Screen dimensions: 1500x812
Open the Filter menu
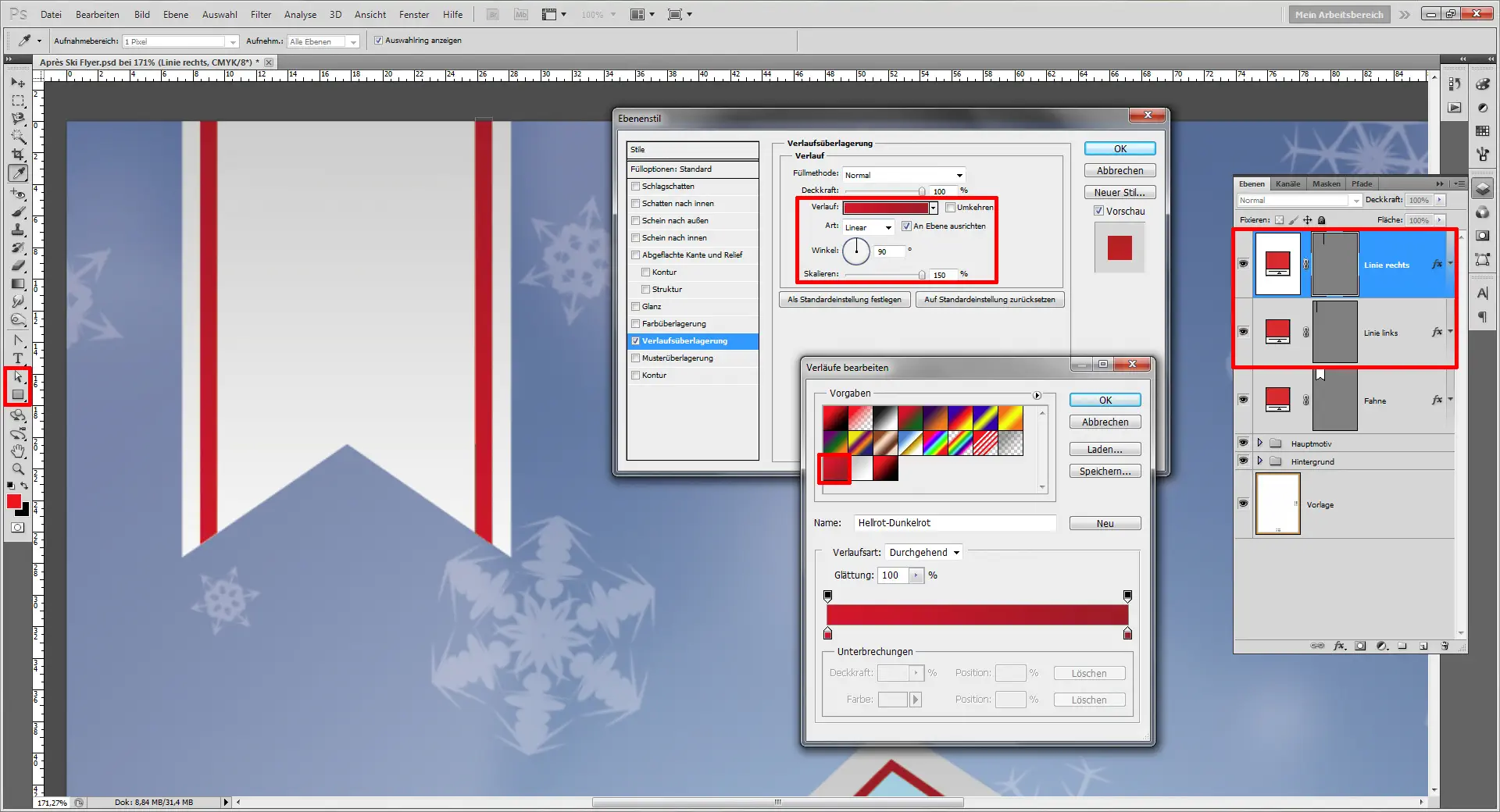point(261,15)
